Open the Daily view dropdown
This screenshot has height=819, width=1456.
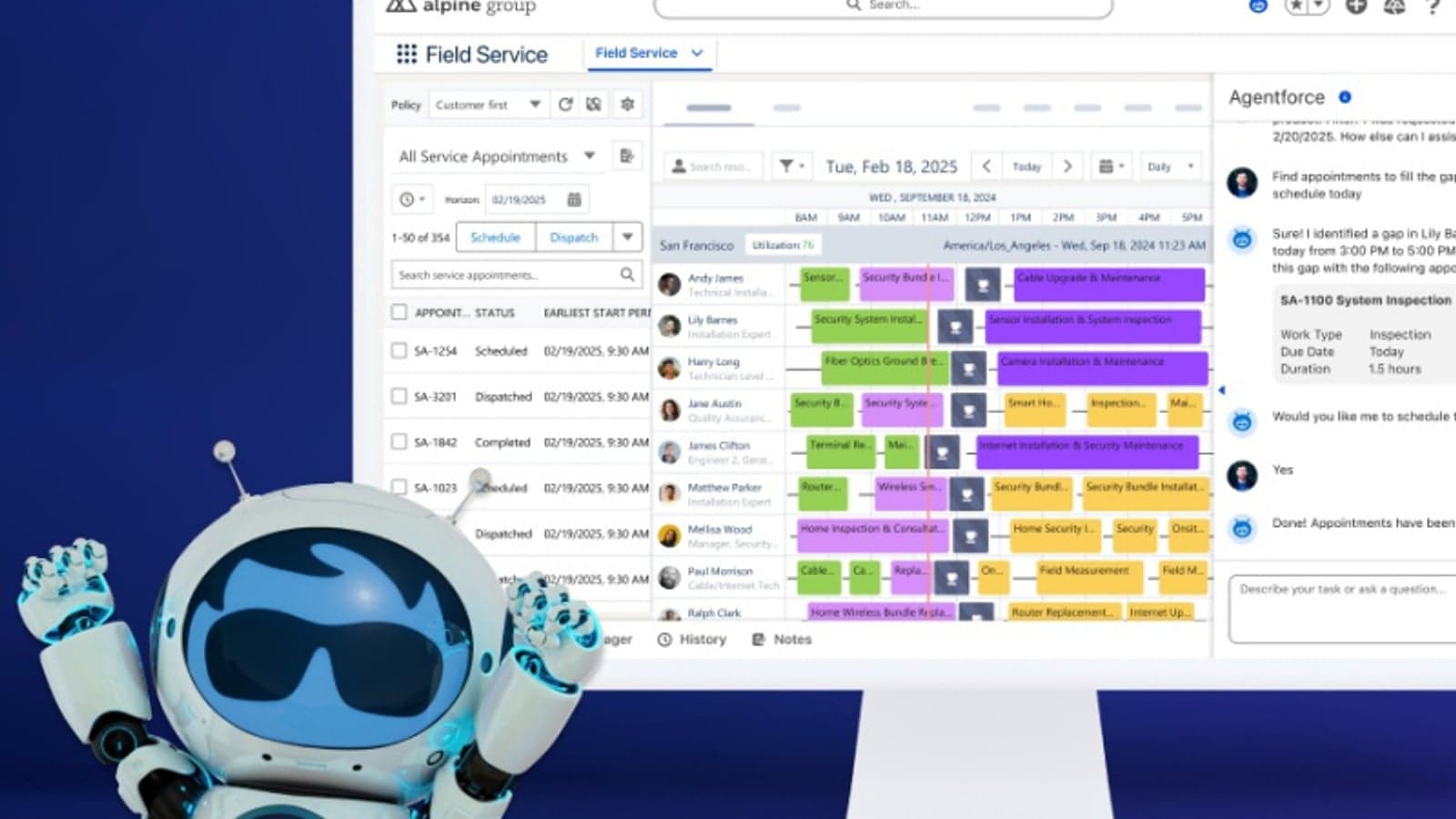click(x=1170, y=166)
